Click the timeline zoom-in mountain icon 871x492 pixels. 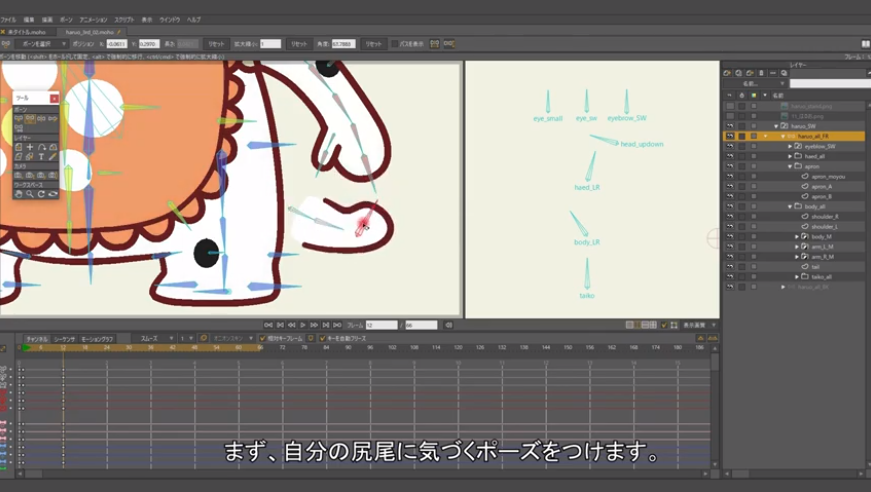[712, 338]
